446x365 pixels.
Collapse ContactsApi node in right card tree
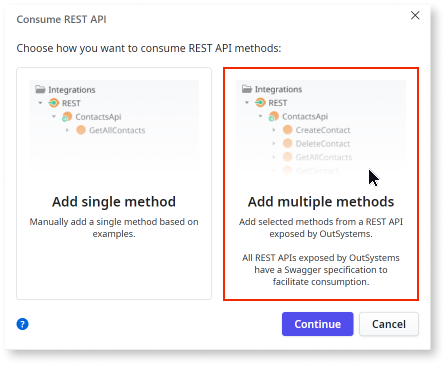click(x=260, y=116)
